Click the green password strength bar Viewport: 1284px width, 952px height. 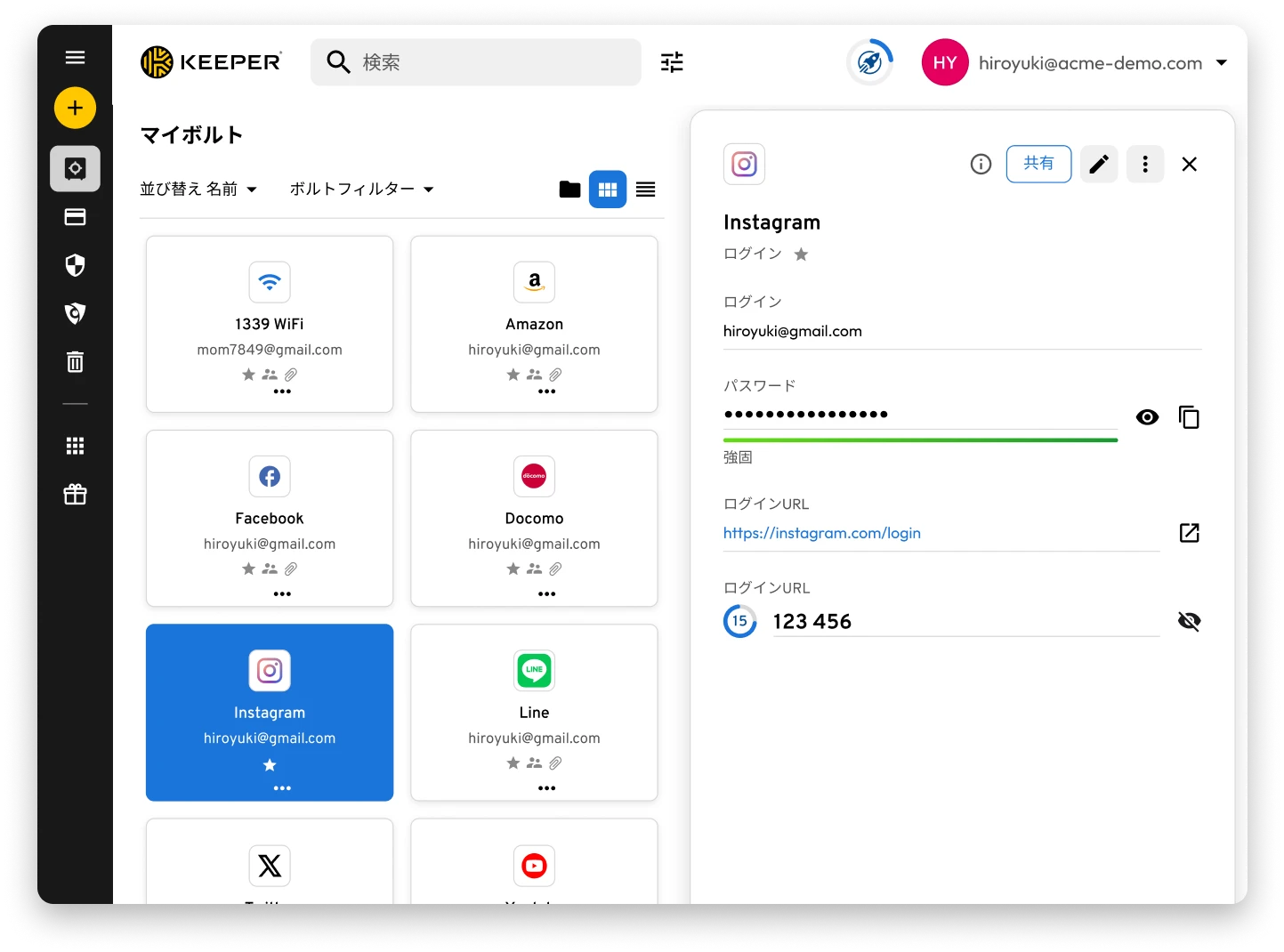920,440
